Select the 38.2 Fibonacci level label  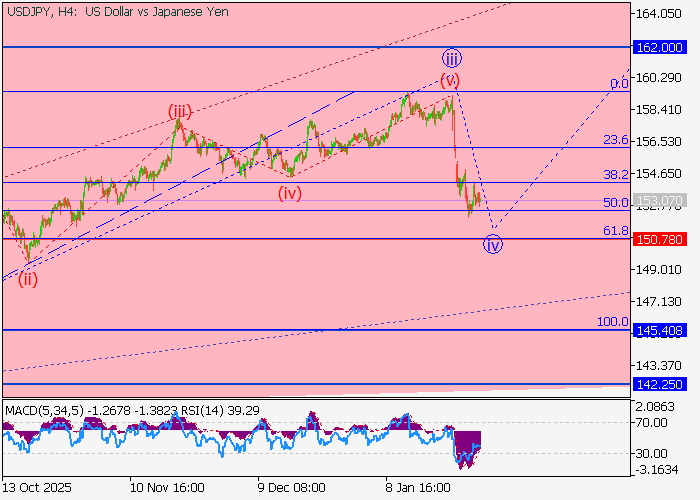click(615, 174)
